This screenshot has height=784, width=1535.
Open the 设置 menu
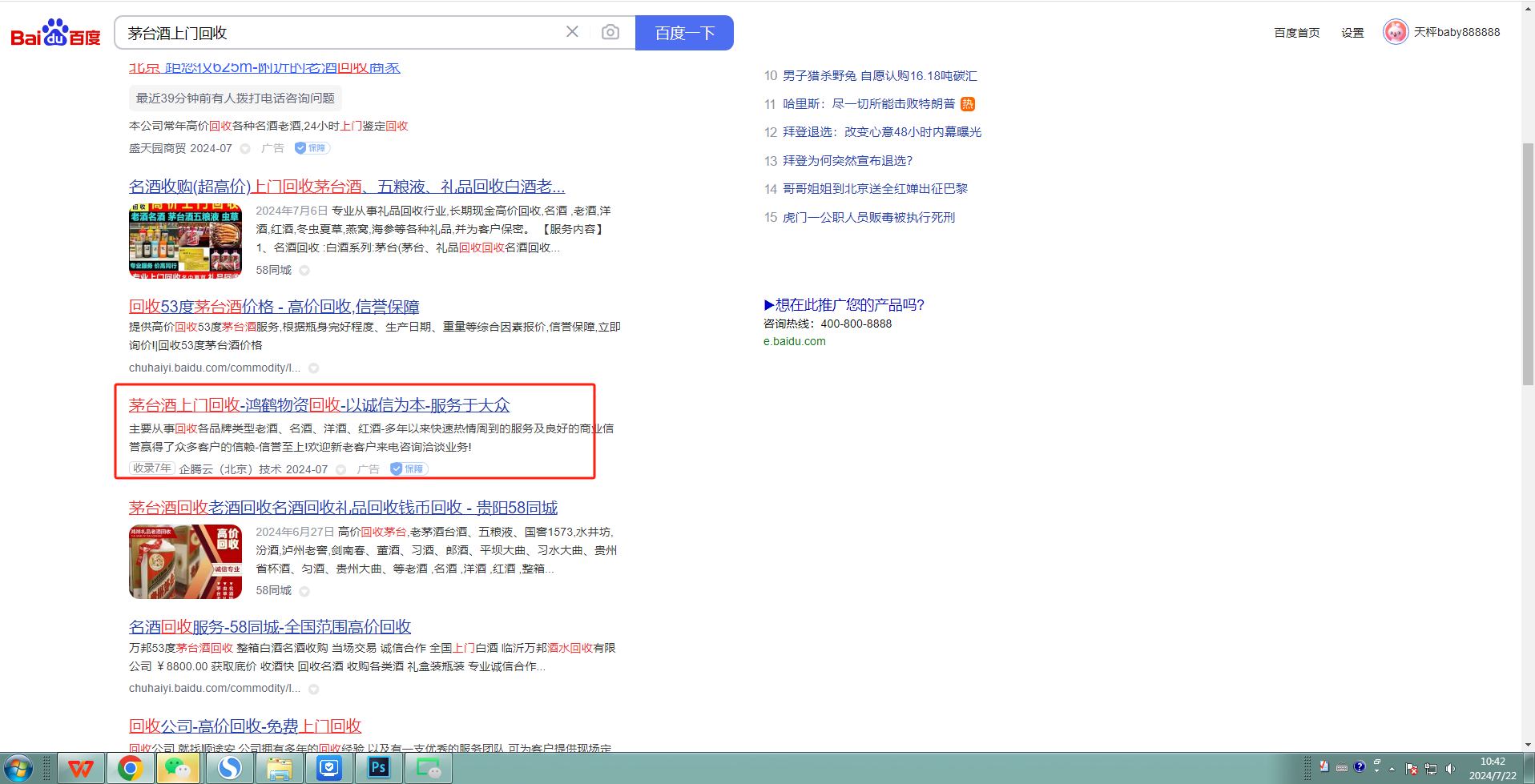click(x=1352, y=33)
